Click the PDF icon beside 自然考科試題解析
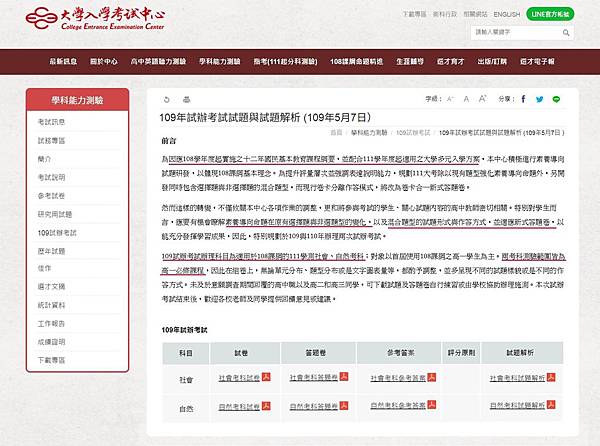Viewport: 600px width, 446px height. coord(551,405)
